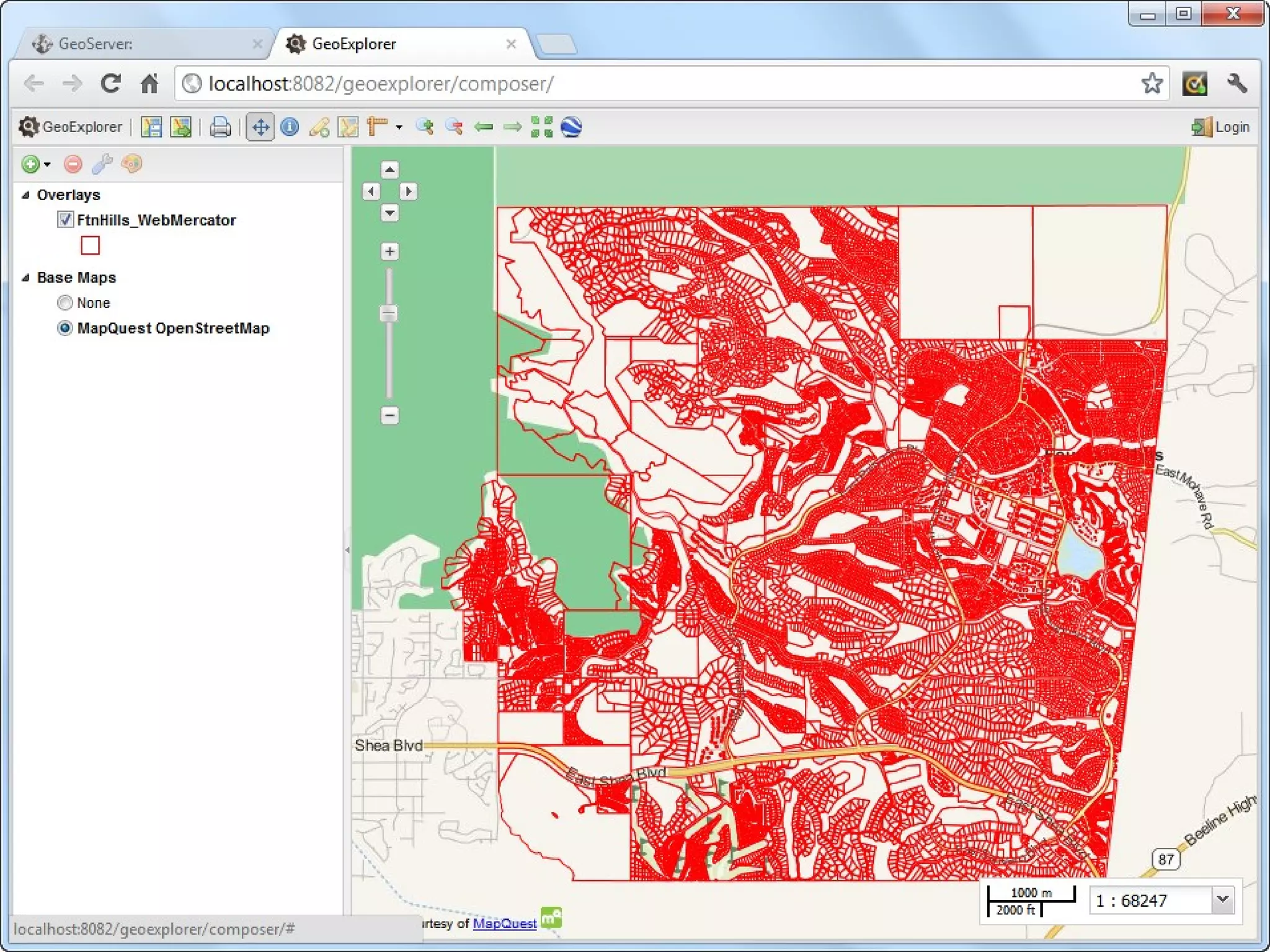The width and height of the screenshot is (1270, 952).
Task: Click the zoom in magnifier icon
Action: [425, 127]
